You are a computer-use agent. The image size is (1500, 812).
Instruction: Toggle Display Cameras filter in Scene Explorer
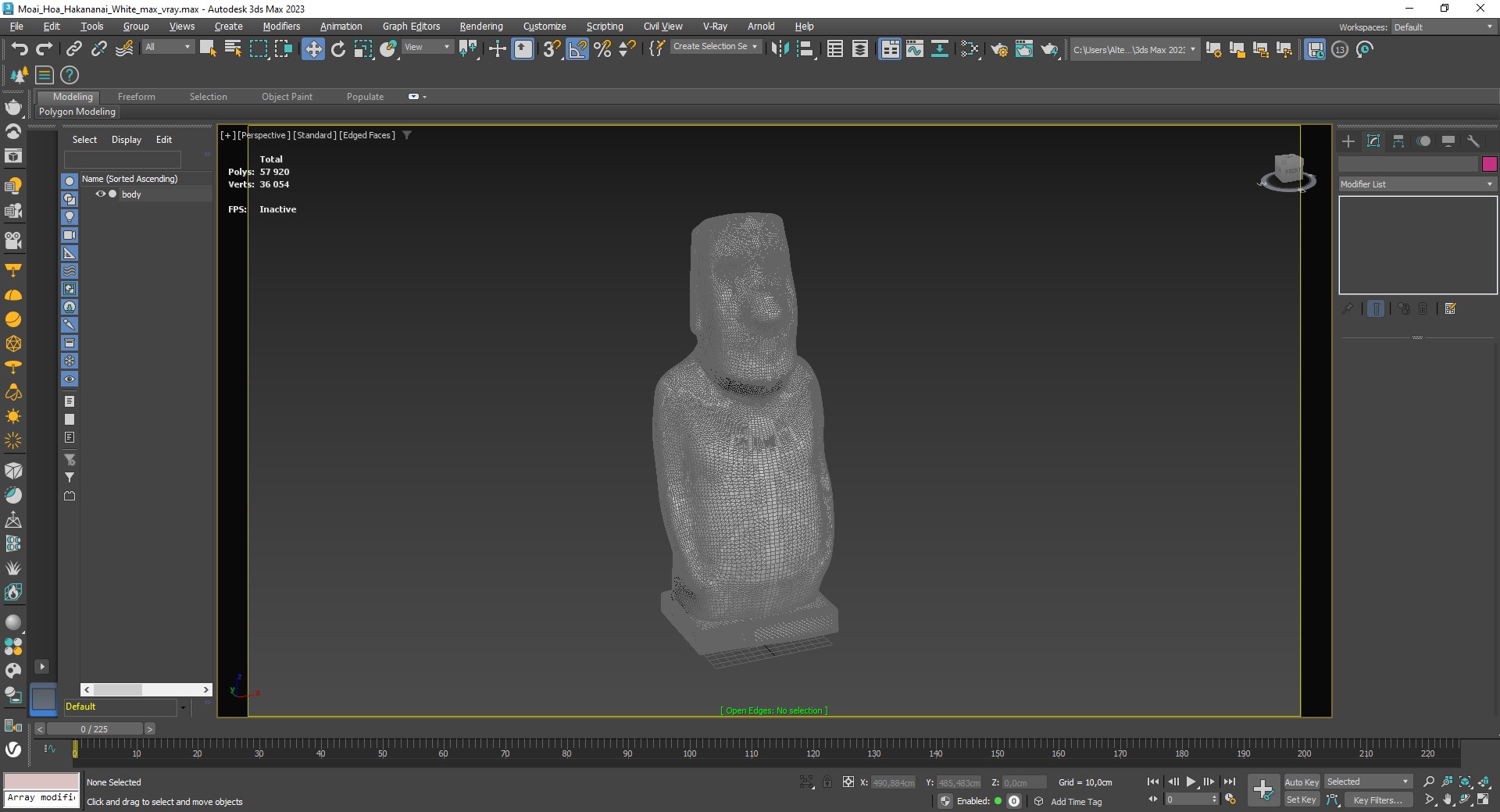click(70, 235)
